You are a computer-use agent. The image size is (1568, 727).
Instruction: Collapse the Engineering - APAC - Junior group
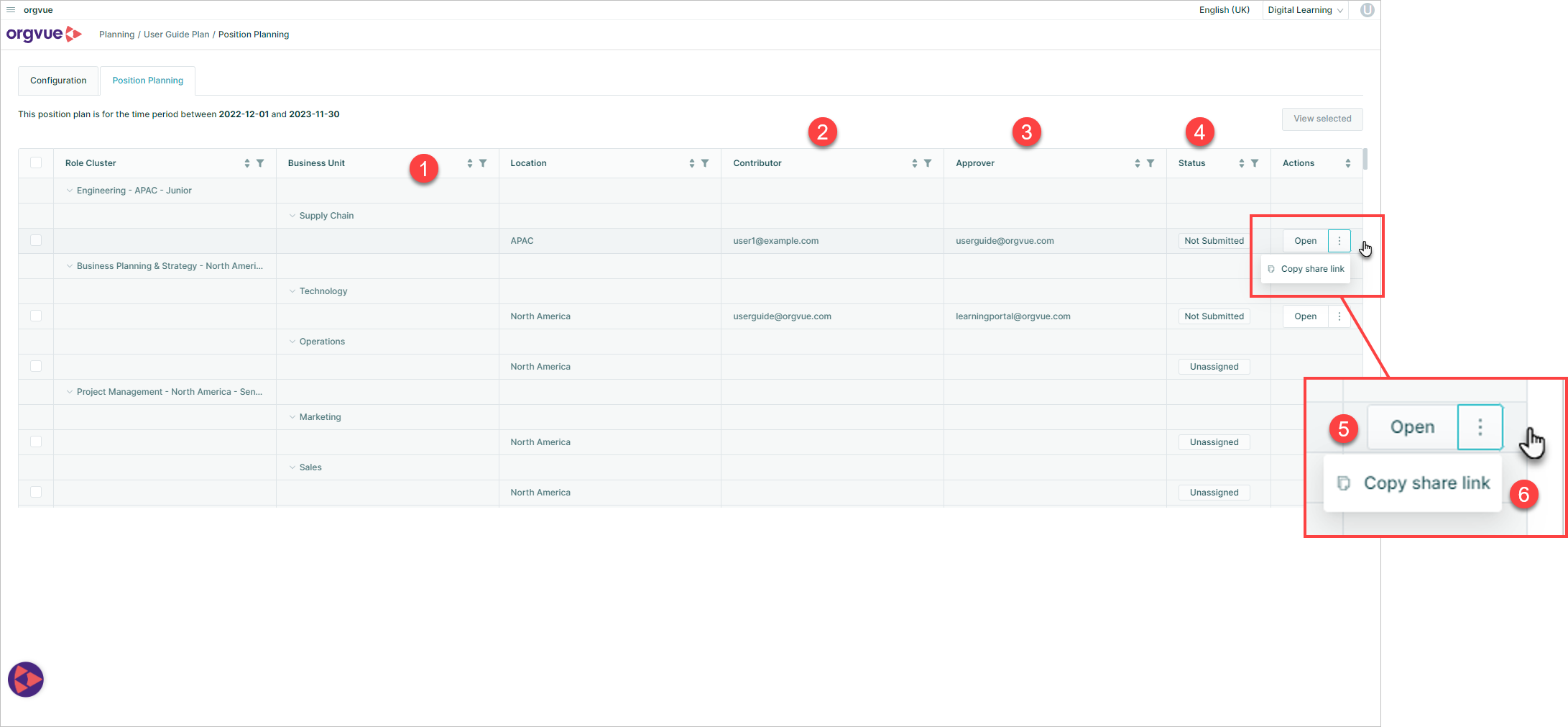point(69,190)
